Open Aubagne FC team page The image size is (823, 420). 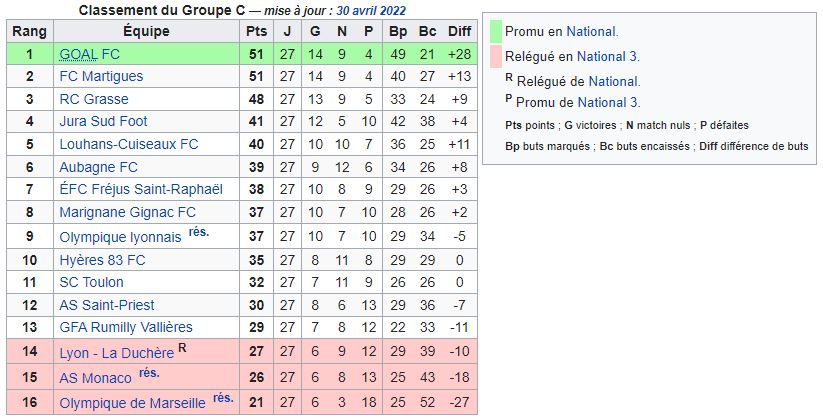click(98, 167)
